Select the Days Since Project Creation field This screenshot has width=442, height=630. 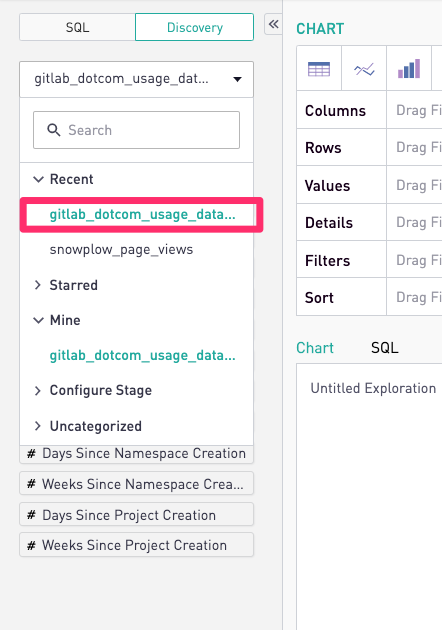tap(137, 515)
